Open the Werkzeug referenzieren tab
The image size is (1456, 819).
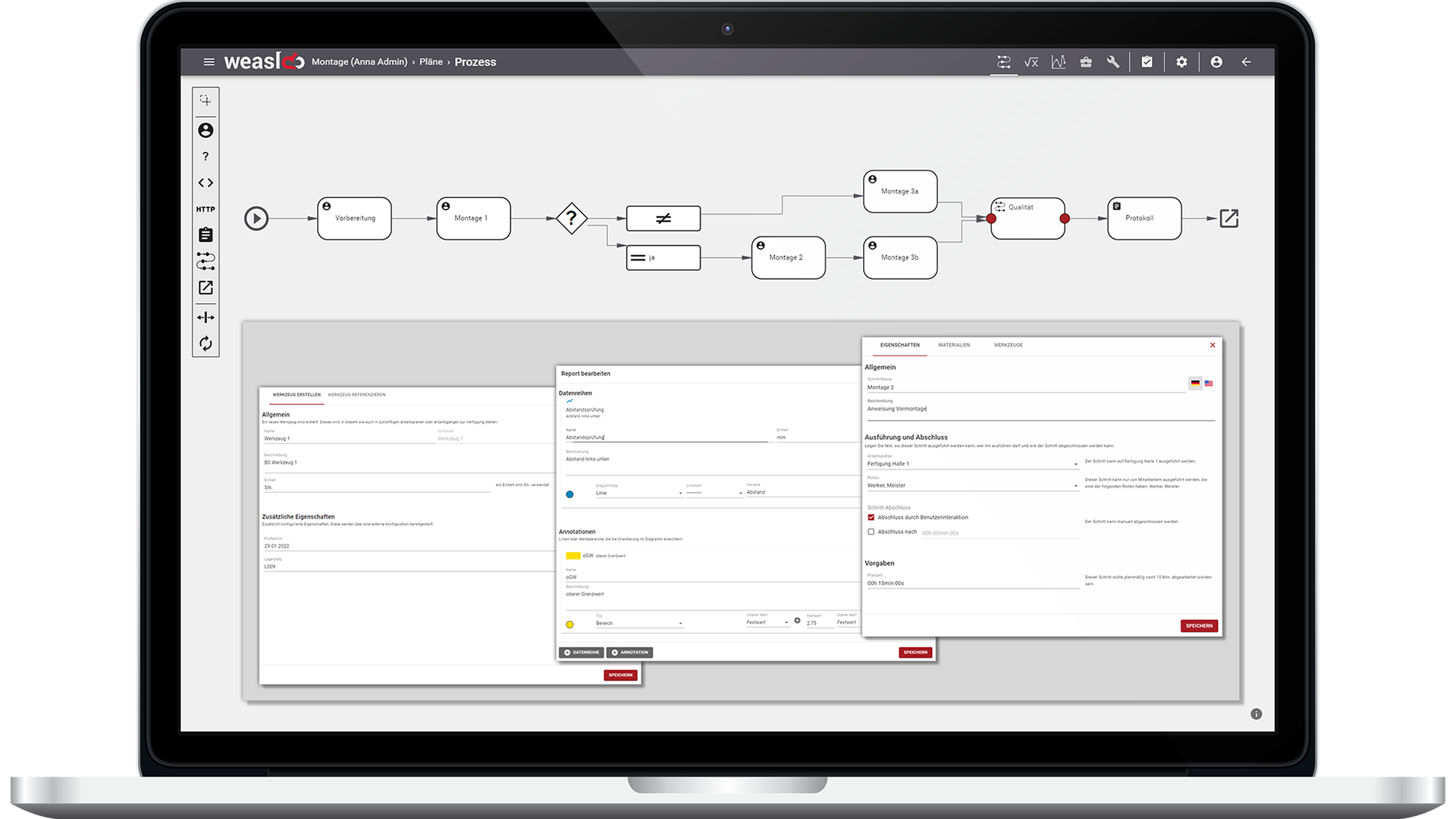tap(356, 394)
